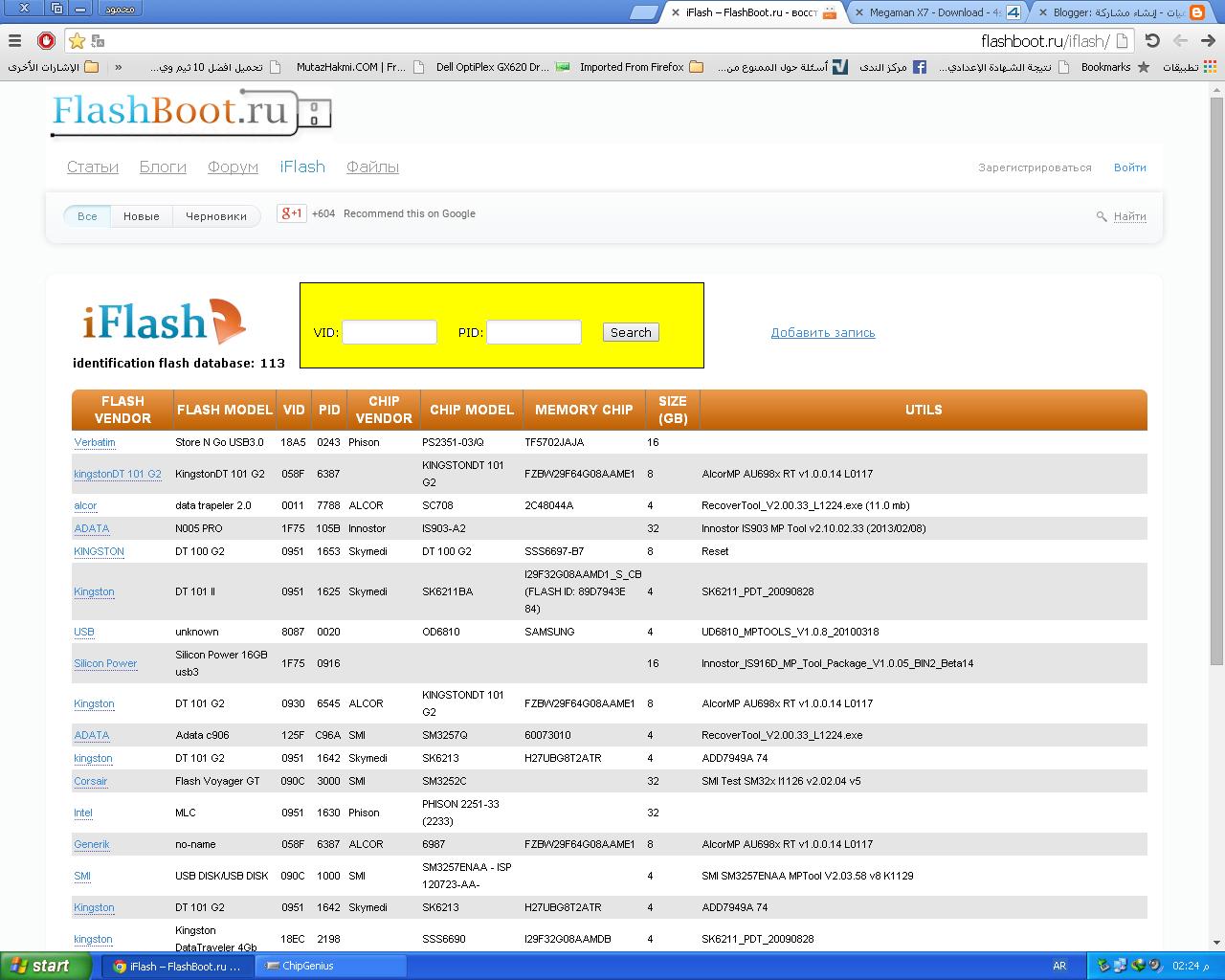Select the Черновики filter
1225x980 pixels.
tap(216, 216)
